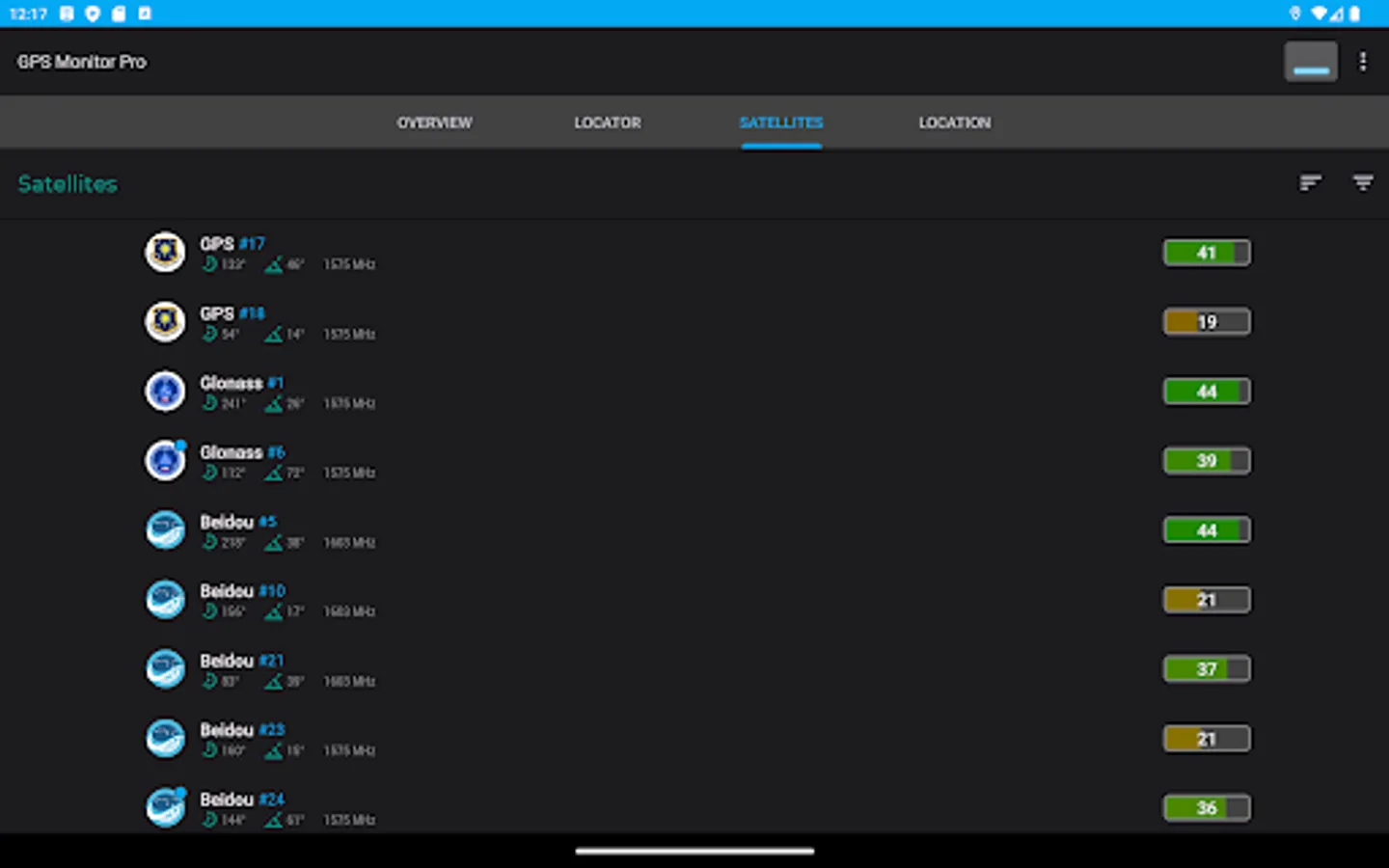Switch to the Location tab
1389x868 pixels.
pos(955,122)
